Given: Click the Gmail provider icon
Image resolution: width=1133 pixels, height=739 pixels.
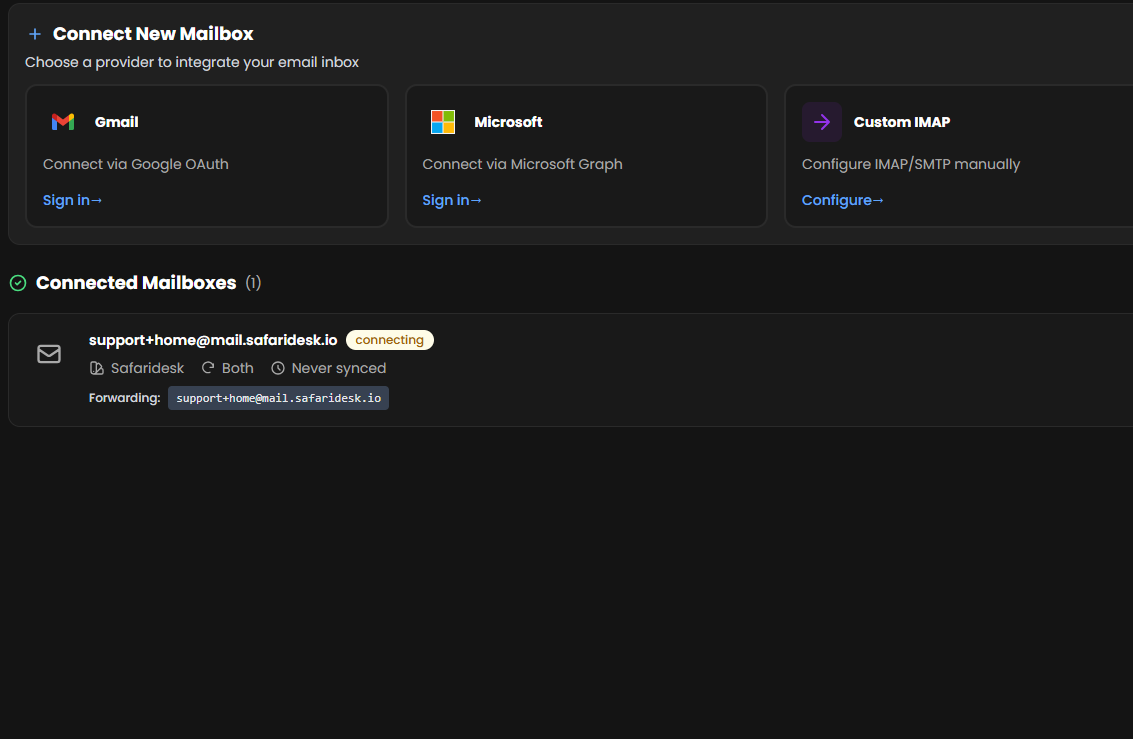Looking at the screenshot, I should point(62,121).
